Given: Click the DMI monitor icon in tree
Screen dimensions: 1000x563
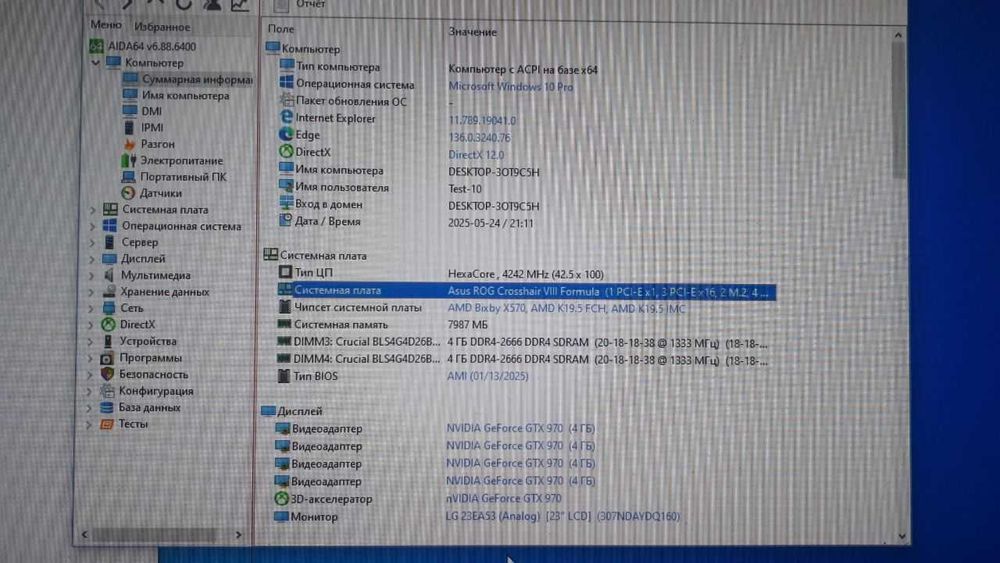Looking at the screenshot, I should (130, 111).
